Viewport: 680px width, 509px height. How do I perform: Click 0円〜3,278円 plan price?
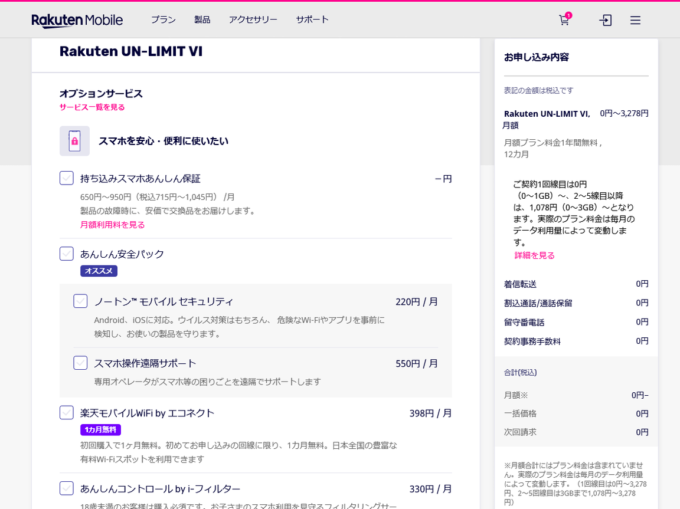(x=624, y=113)
